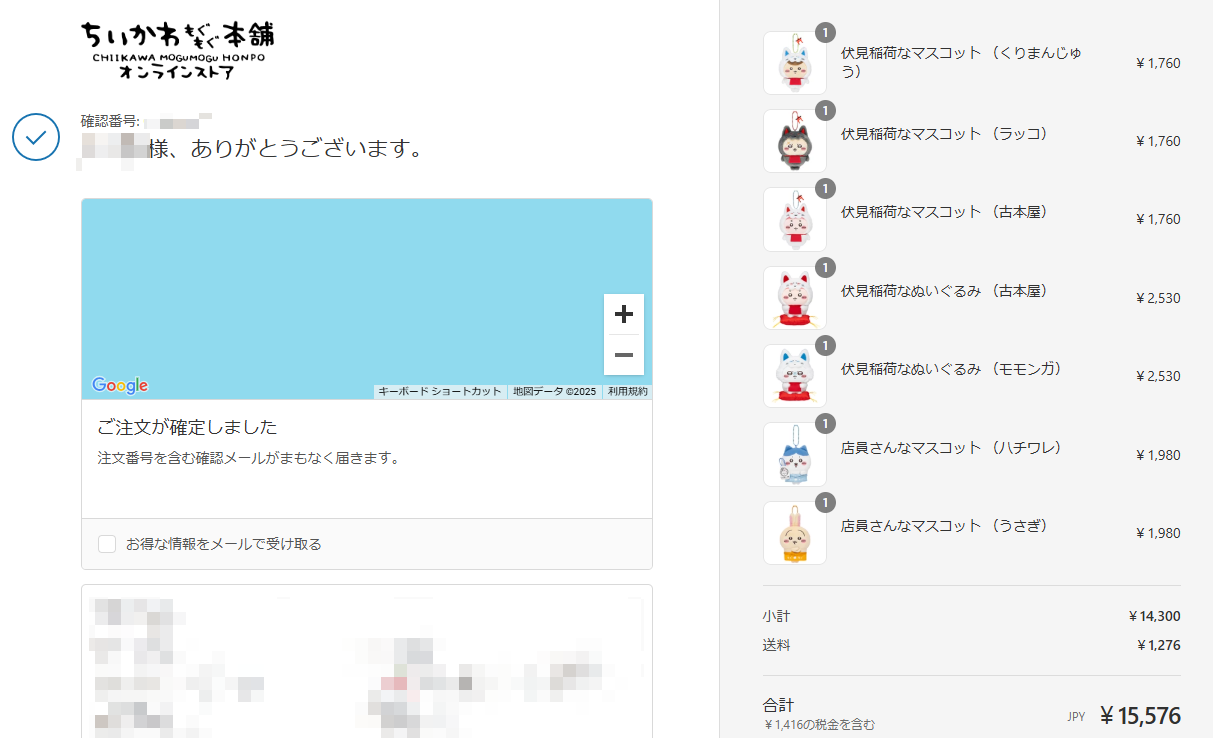Screen dimensions: 1213x738
Task: Click the total amount ¥15,576
Action: click(x=1140, y=715)
